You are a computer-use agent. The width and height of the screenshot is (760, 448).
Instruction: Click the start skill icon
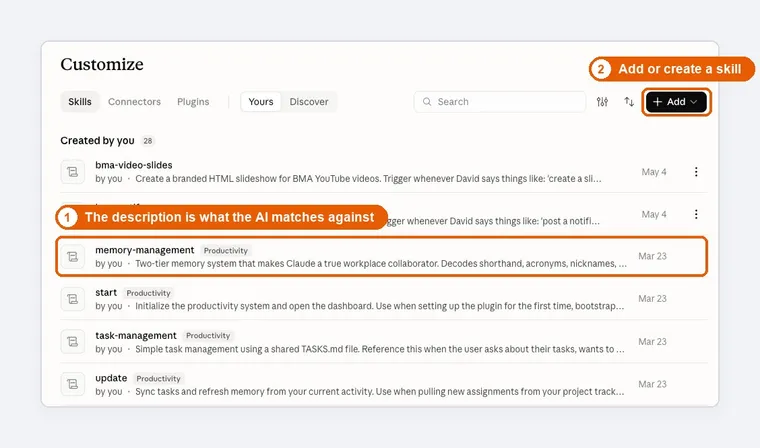click(x=73, y=299)
